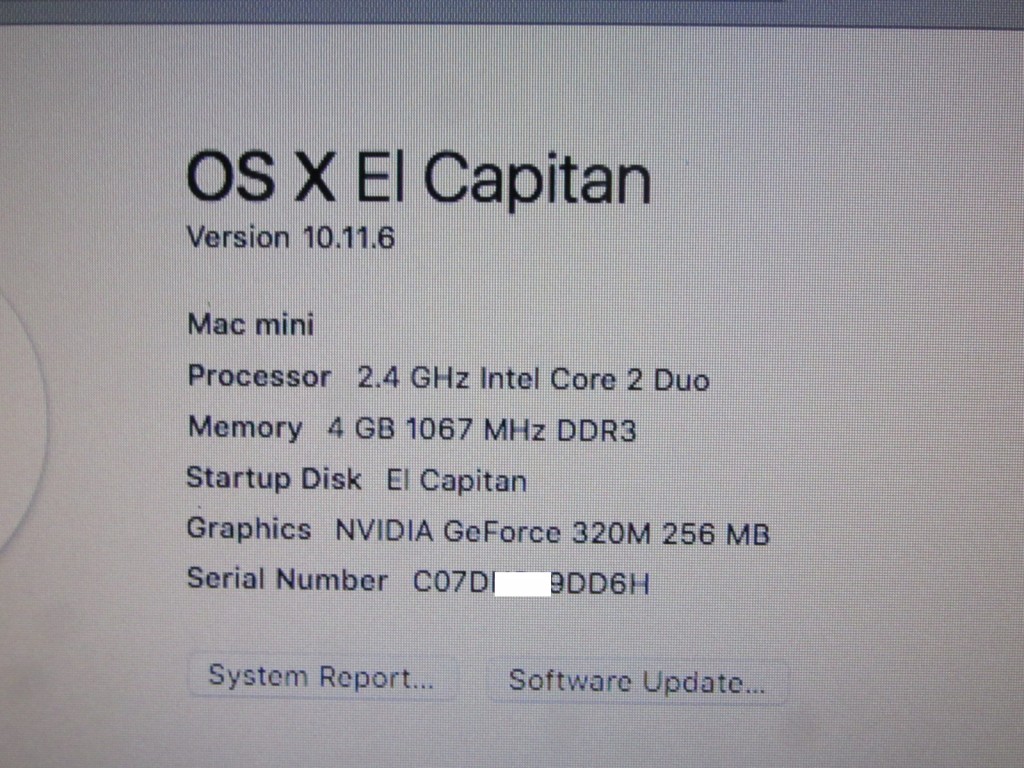Select the El Capitan startup disk name
Image resolution: width=1024 pixels, height=768 pixels.
point(456,482)
